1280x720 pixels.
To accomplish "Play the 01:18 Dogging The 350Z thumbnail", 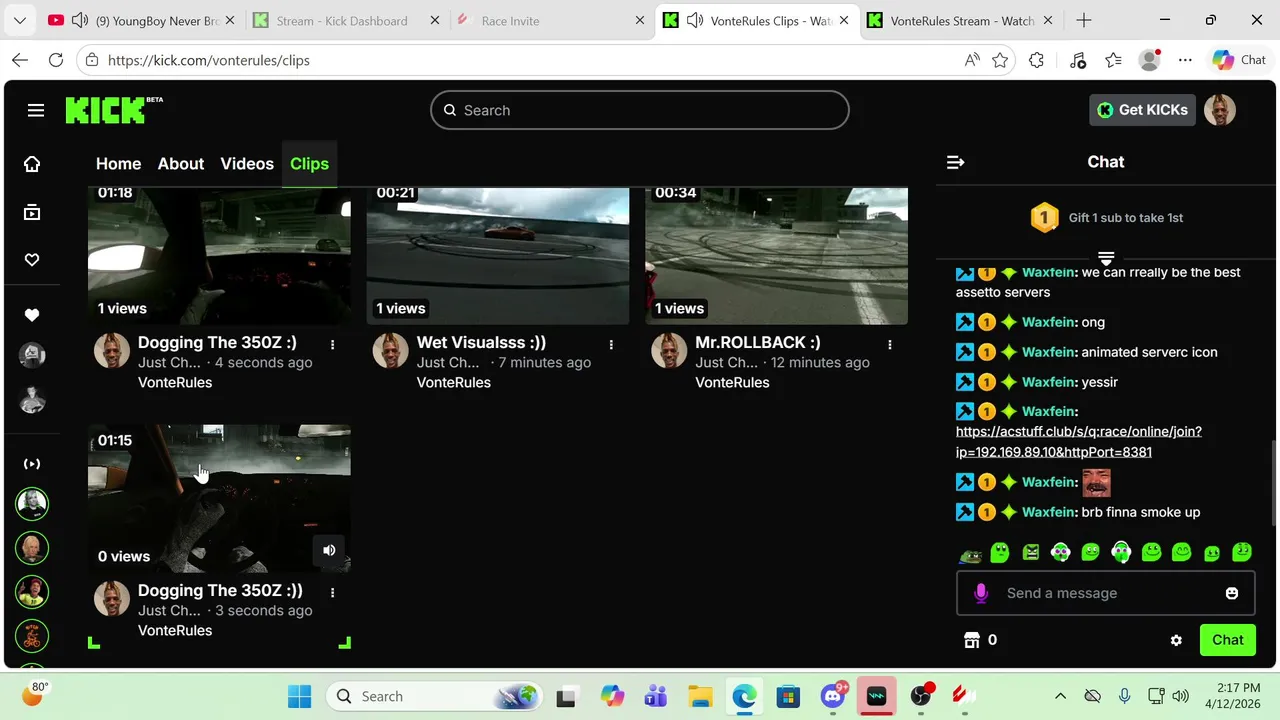I will pos(219,255).
